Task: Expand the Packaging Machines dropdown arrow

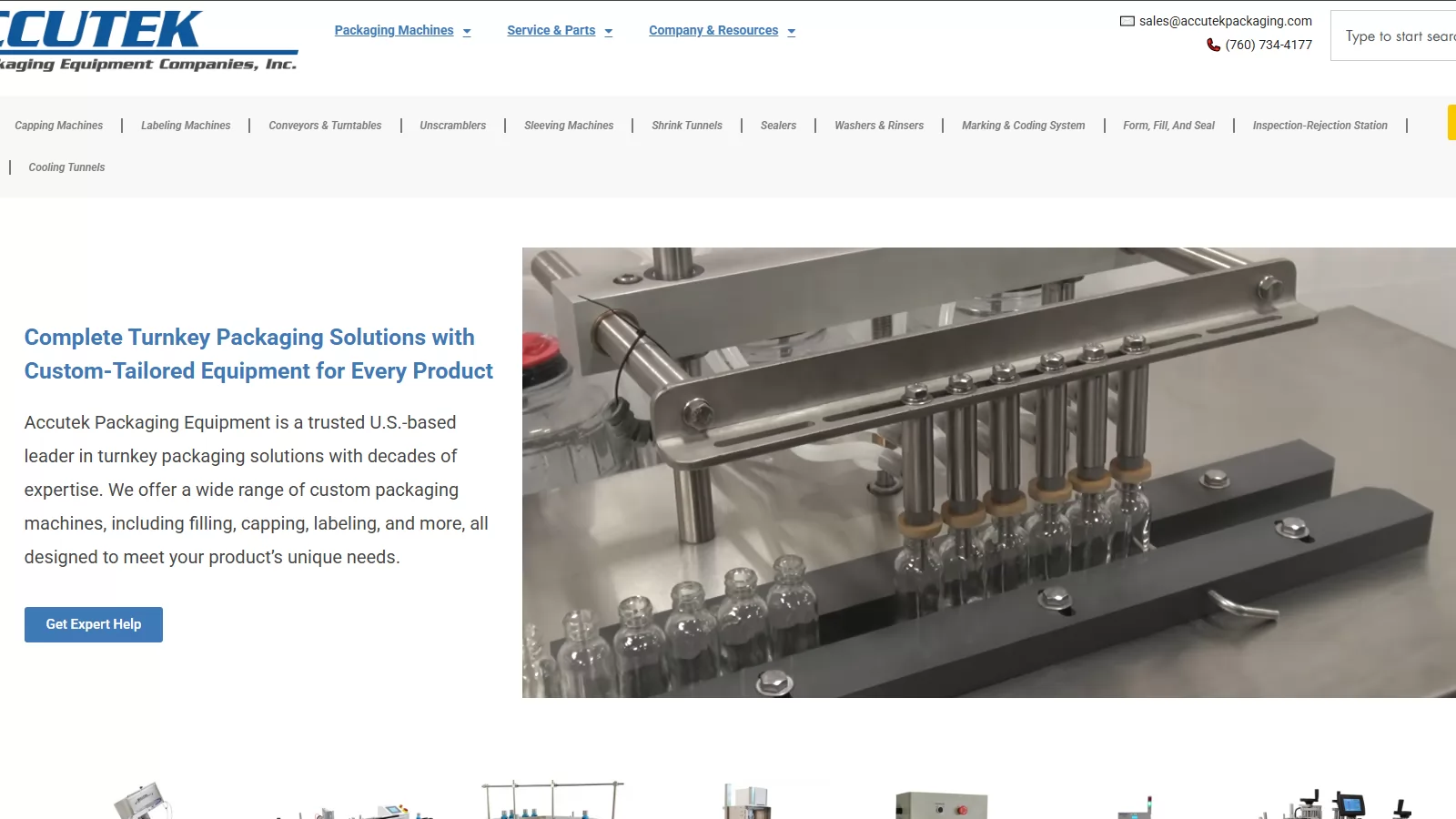Action: 467,32
